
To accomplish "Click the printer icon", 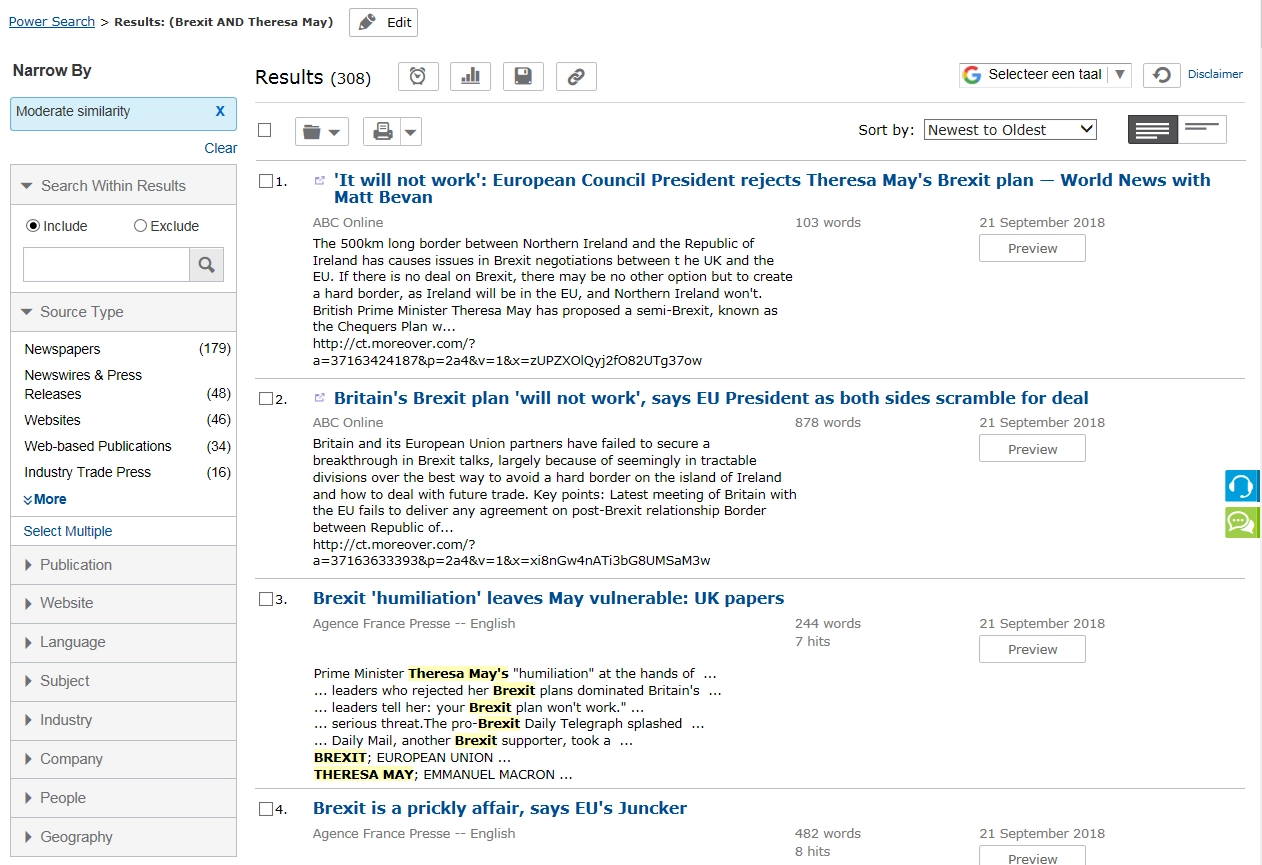I will [383, 131].
